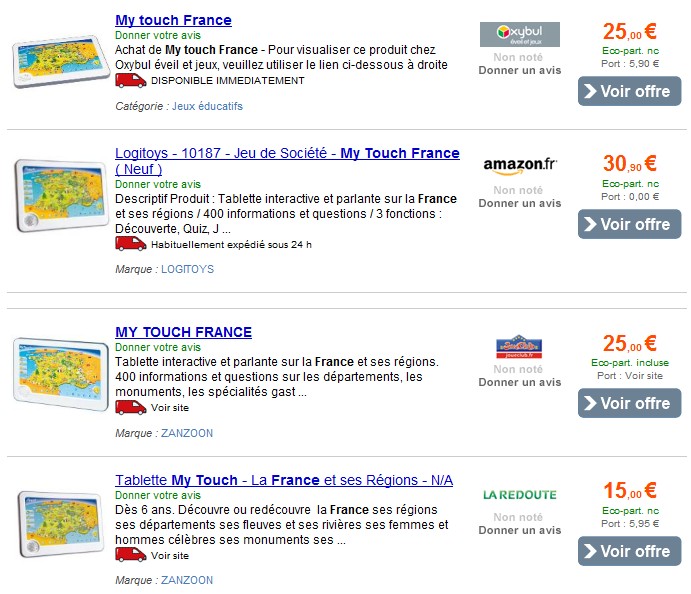Image resolution: width=691 pixels, height=594 pixels.
Task: Click the red truck beside DISPONIBLE IMMEDIATEMENT
Action: pos(130,81)
